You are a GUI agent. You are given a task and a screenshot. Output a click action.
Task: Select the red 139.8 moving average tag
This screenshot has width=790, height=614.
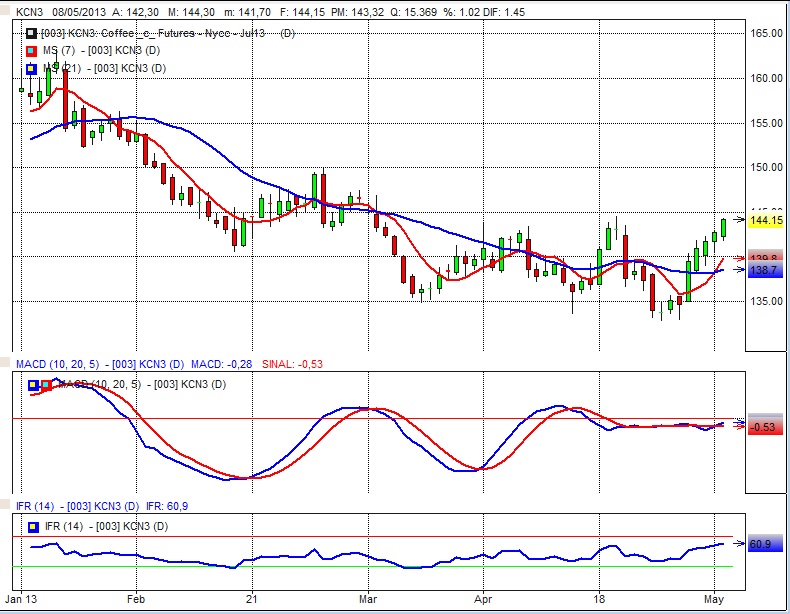point(765,259)
